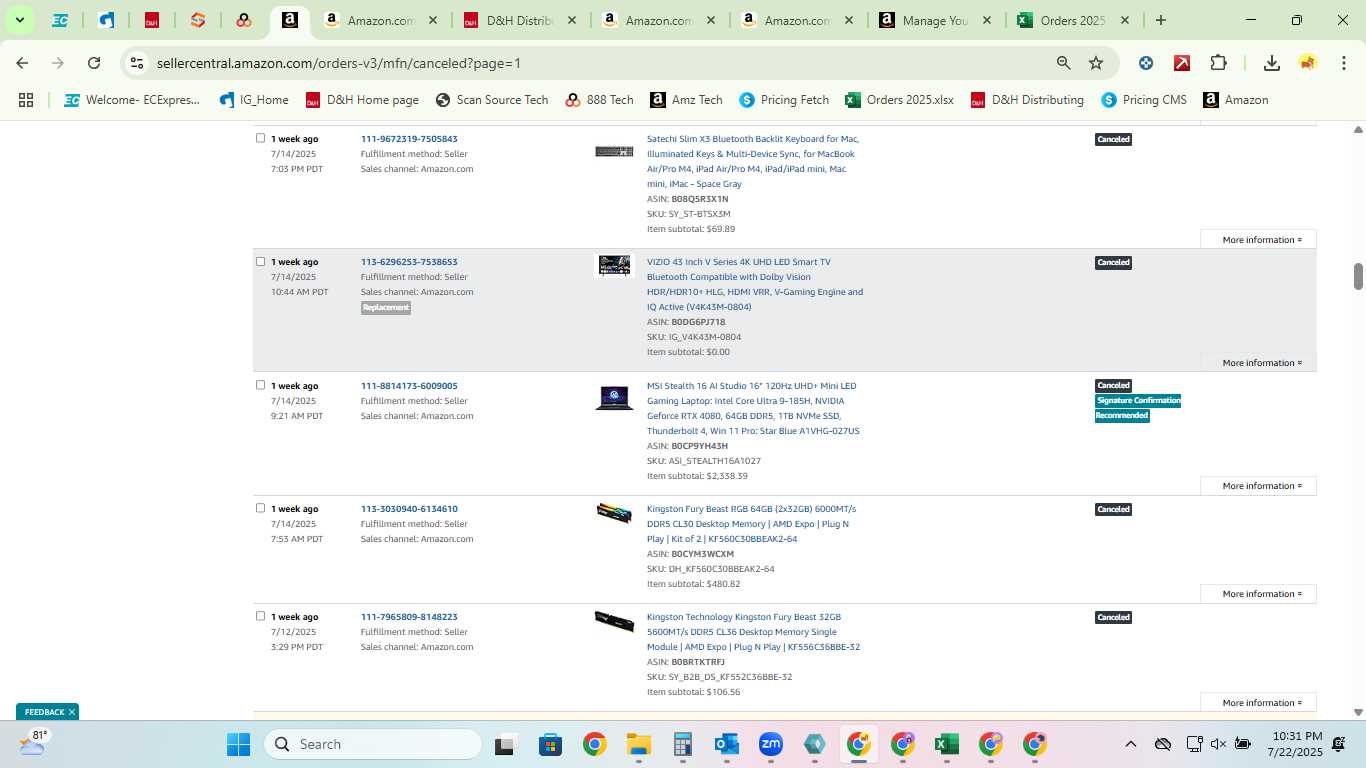Screen dimensions: 1366x768
Task: Open the D&H Distrib browser tab
Action: [x=520, y=20]
